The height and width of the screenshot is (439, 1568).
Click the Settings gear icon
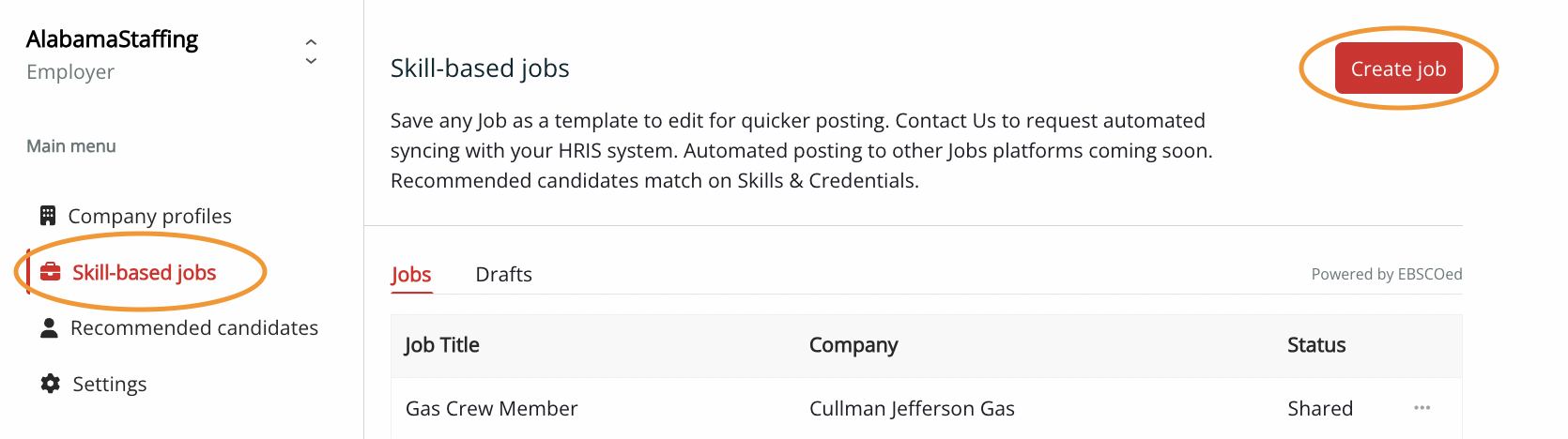50,384
